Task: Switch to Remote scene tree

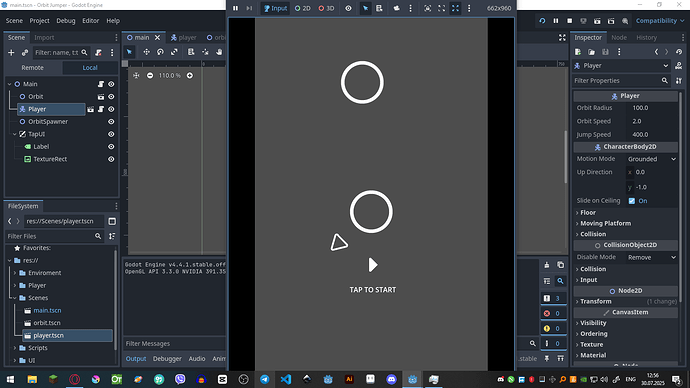Action: coord(33,68)
